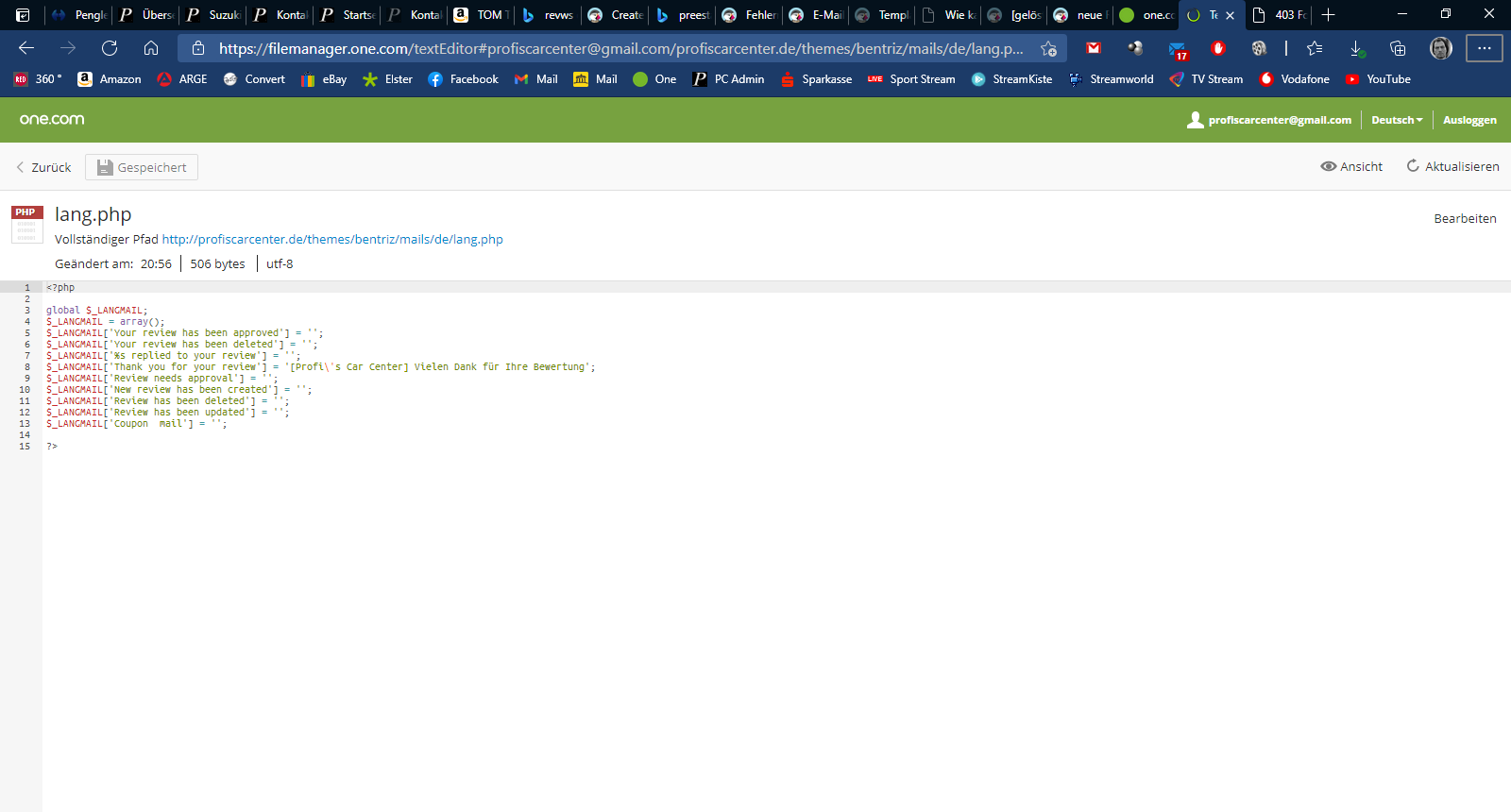
Task: Open the Amazon bookmark
Action: (x=110, y=79)
